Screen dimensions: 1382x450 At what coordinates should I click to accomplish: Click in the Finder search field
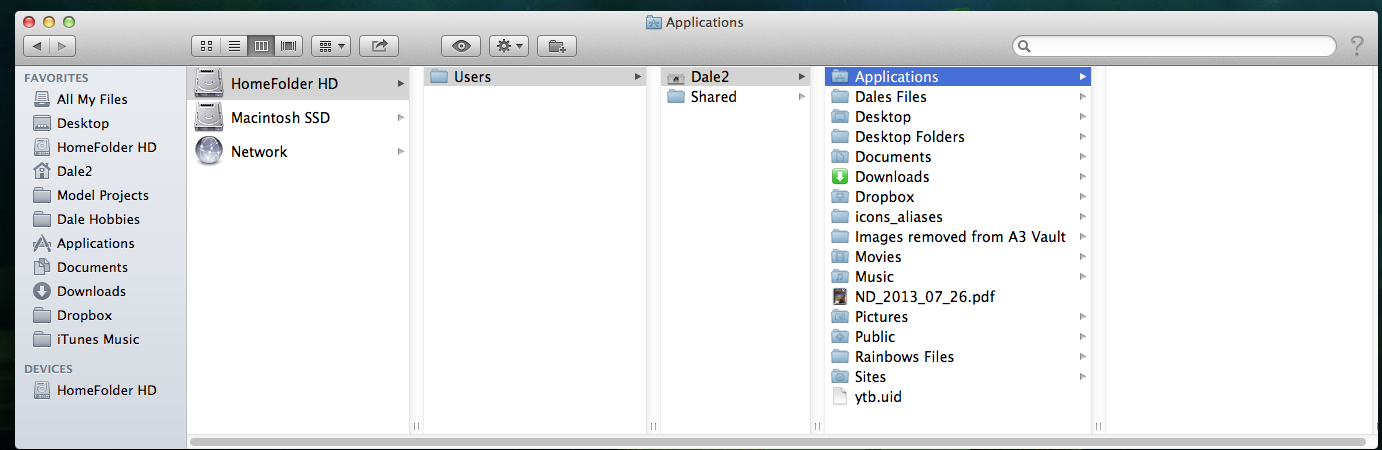[x=1174, y=46]
